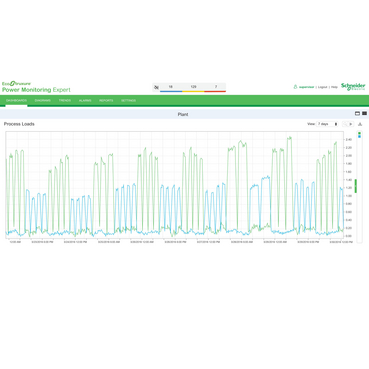Go to next time range arrow
Image resolution: width=369 pixels, height=369 pixels.
(350, 124)
